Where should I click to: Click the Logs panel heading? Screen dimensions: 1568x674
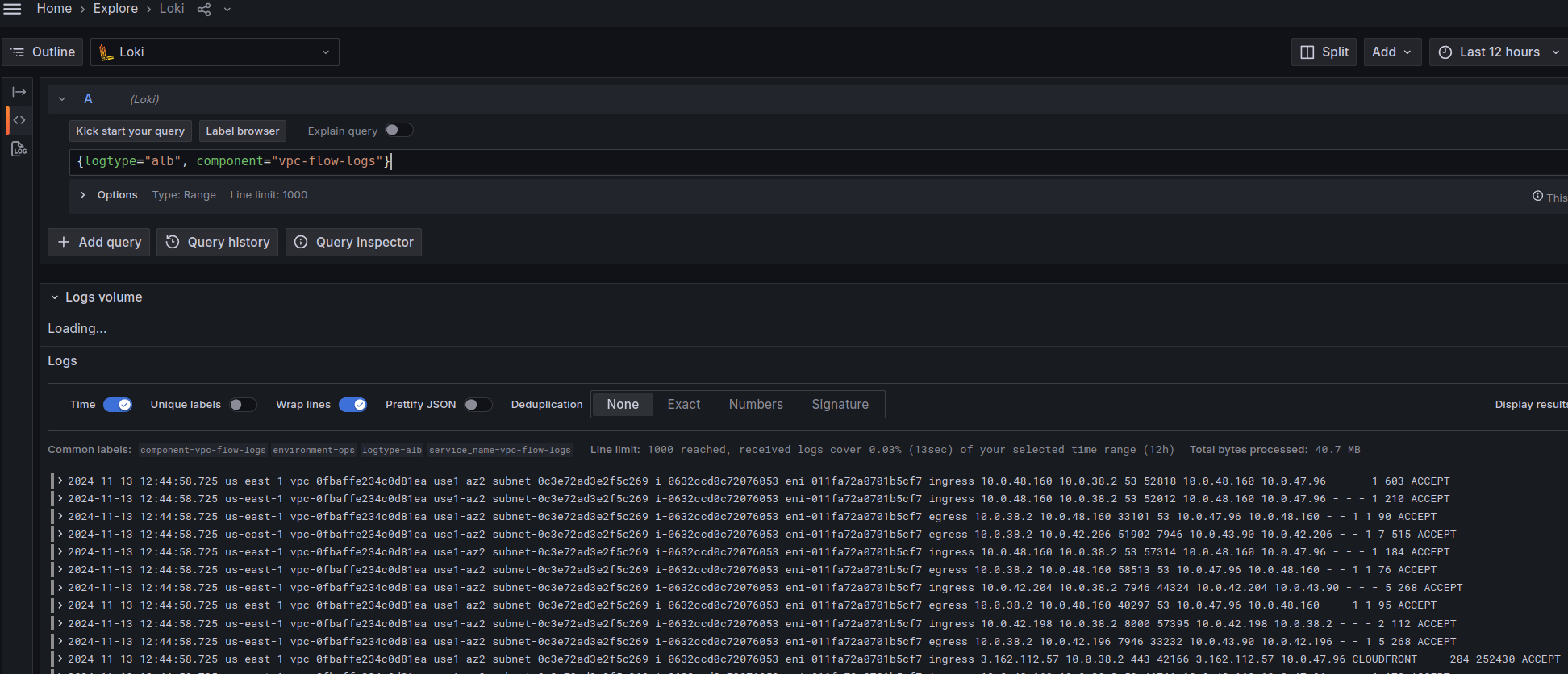pos(62,360)
